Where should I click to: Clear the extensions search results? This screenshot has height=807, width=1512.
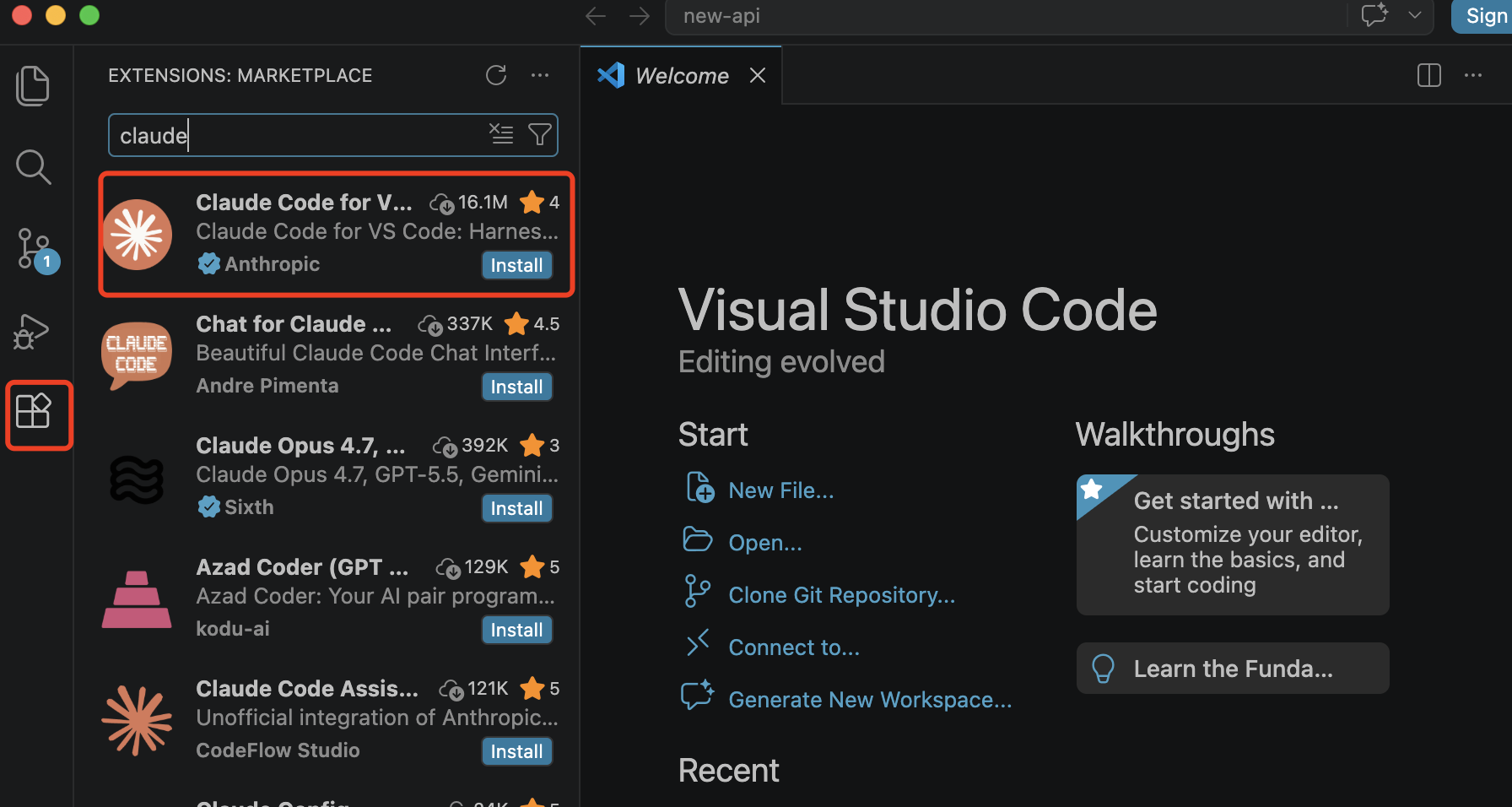coord(501,134)
